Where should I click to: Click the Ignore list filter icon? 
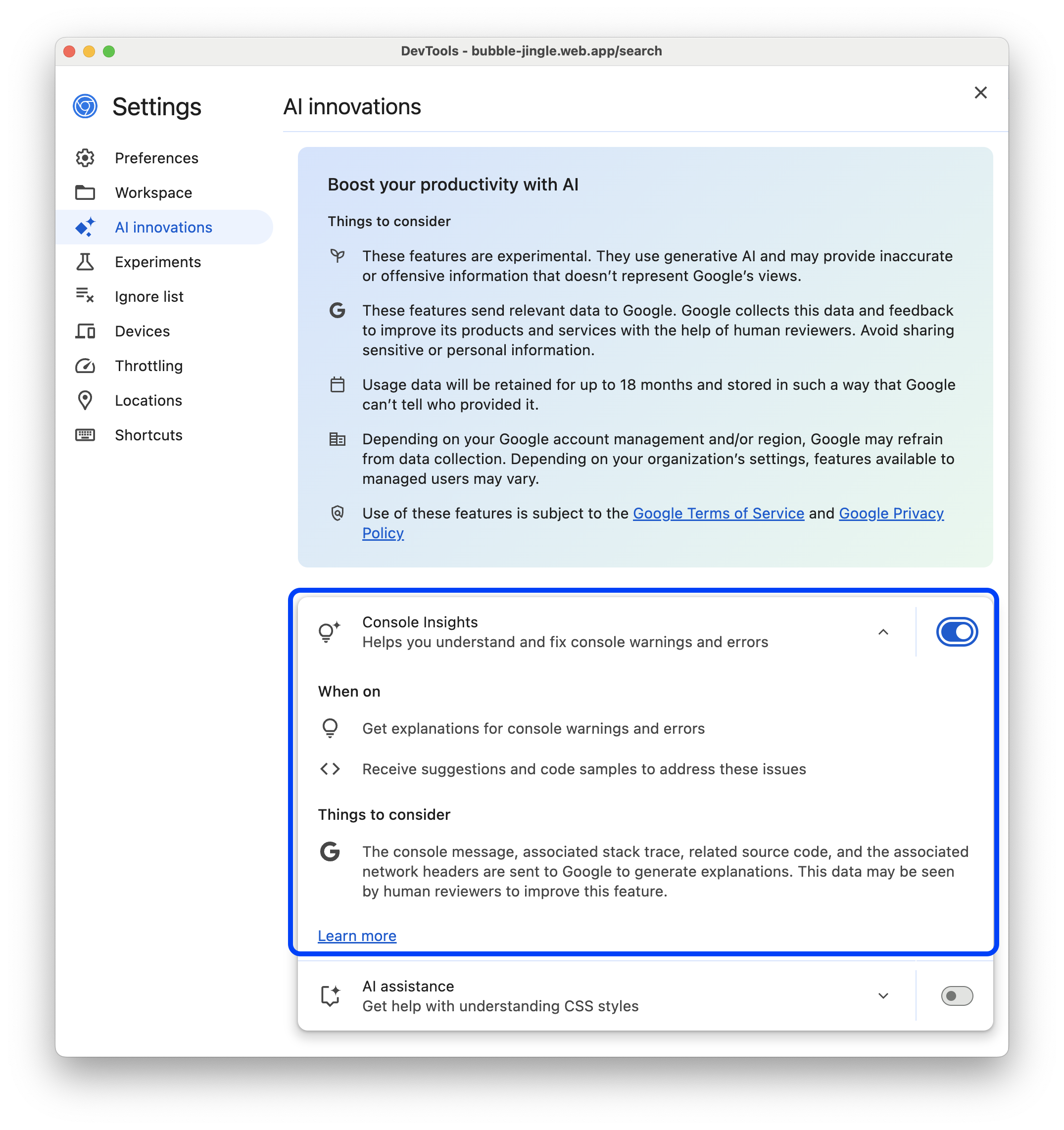86,296
